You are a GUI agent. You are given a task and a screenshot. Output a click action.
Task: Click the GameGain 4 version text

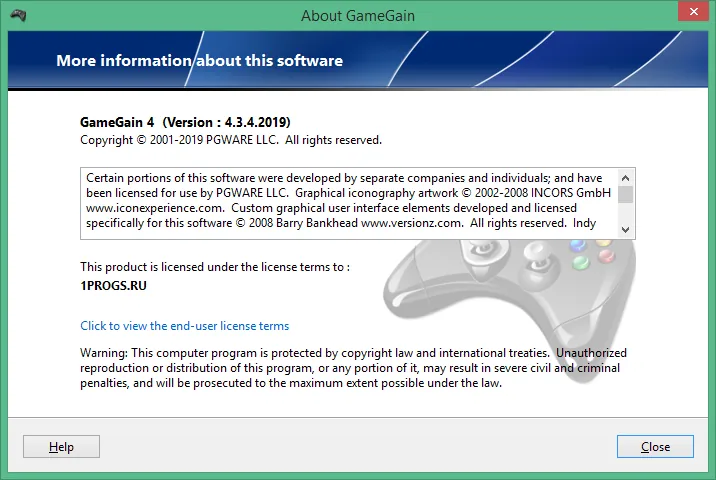(185, 122)
